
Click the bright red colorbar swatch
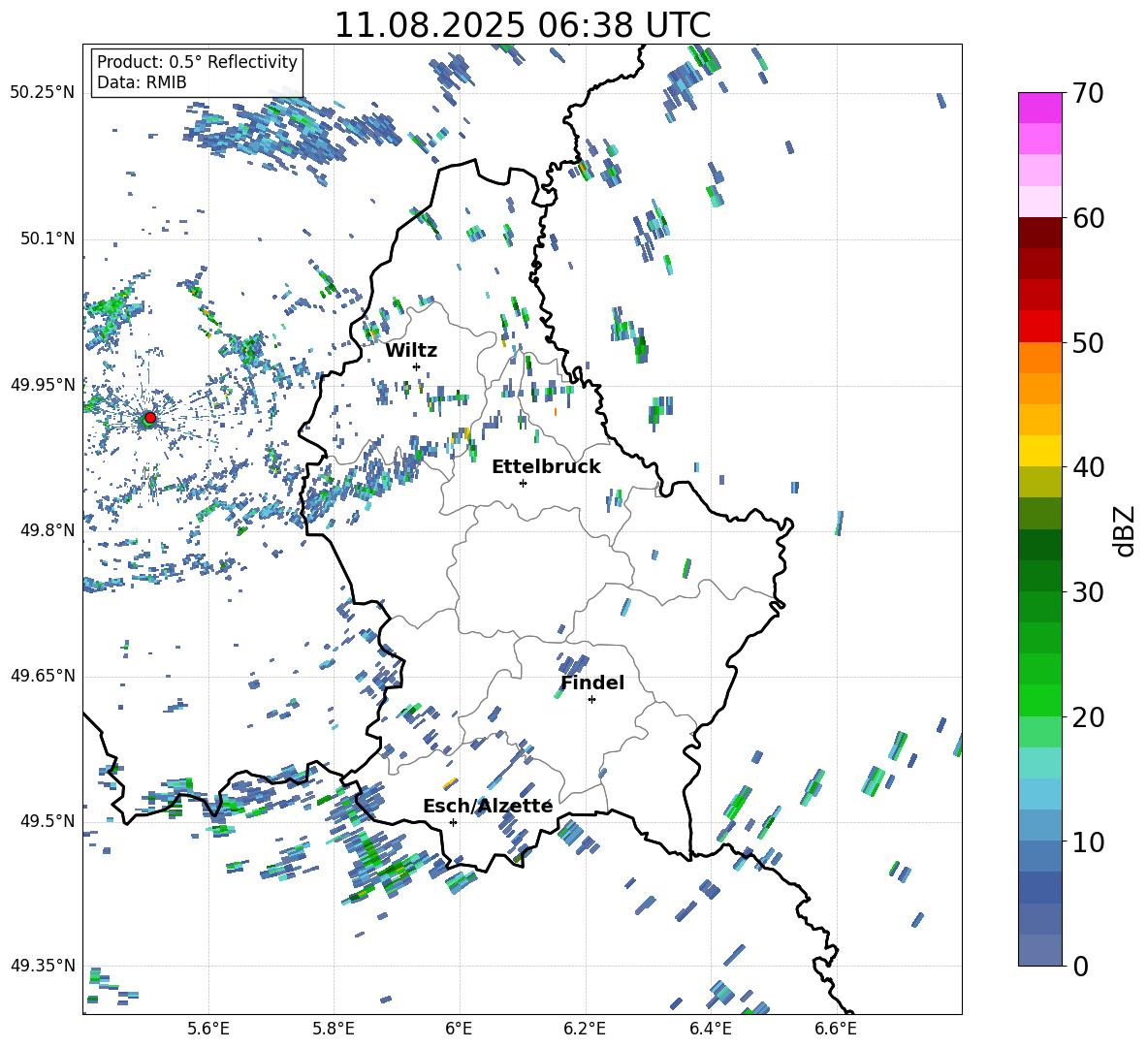(x=1039, y=327)
